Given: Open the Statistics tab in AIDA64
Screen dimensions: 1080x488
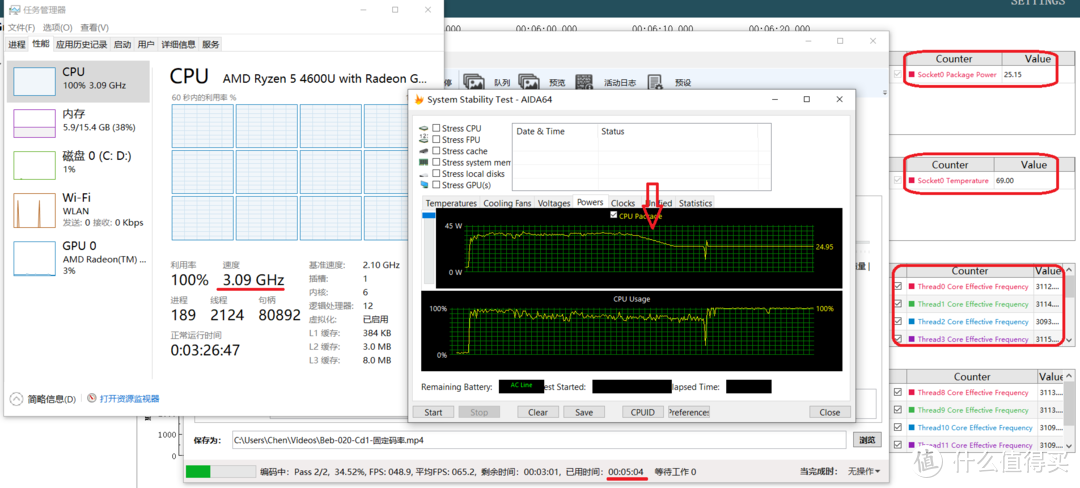Looking at the screenshot, I should click(x=695, y=203).
